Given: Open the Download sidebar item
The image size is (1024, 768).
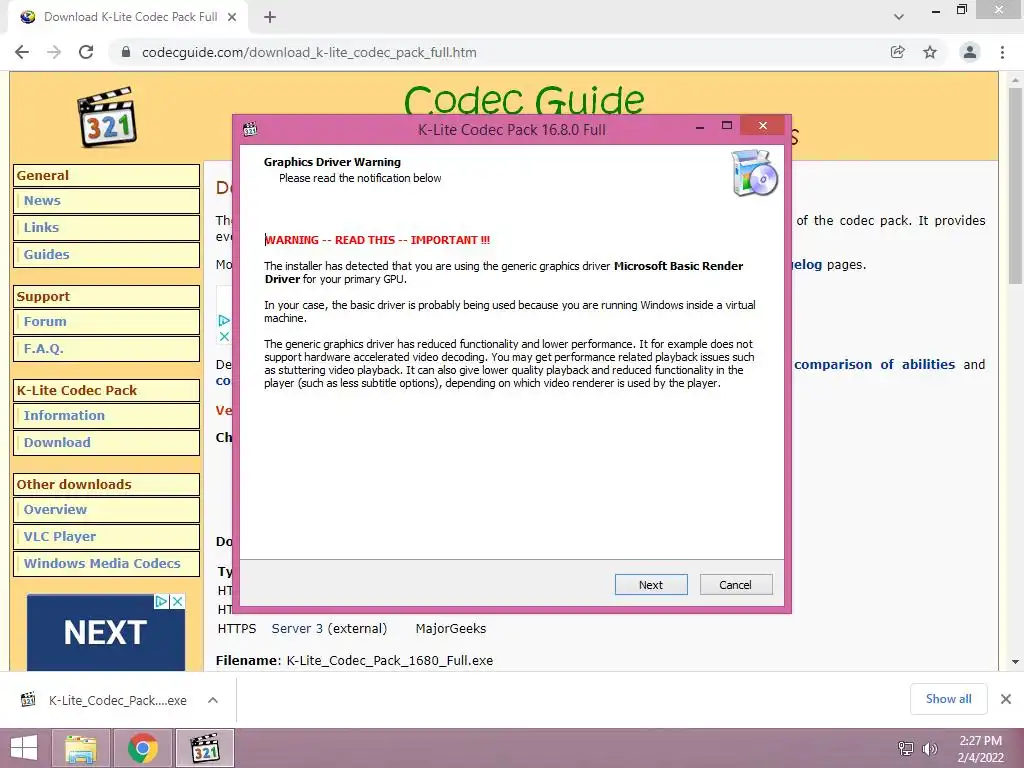Looking at the screenshot, I should [x=106, y=442].
